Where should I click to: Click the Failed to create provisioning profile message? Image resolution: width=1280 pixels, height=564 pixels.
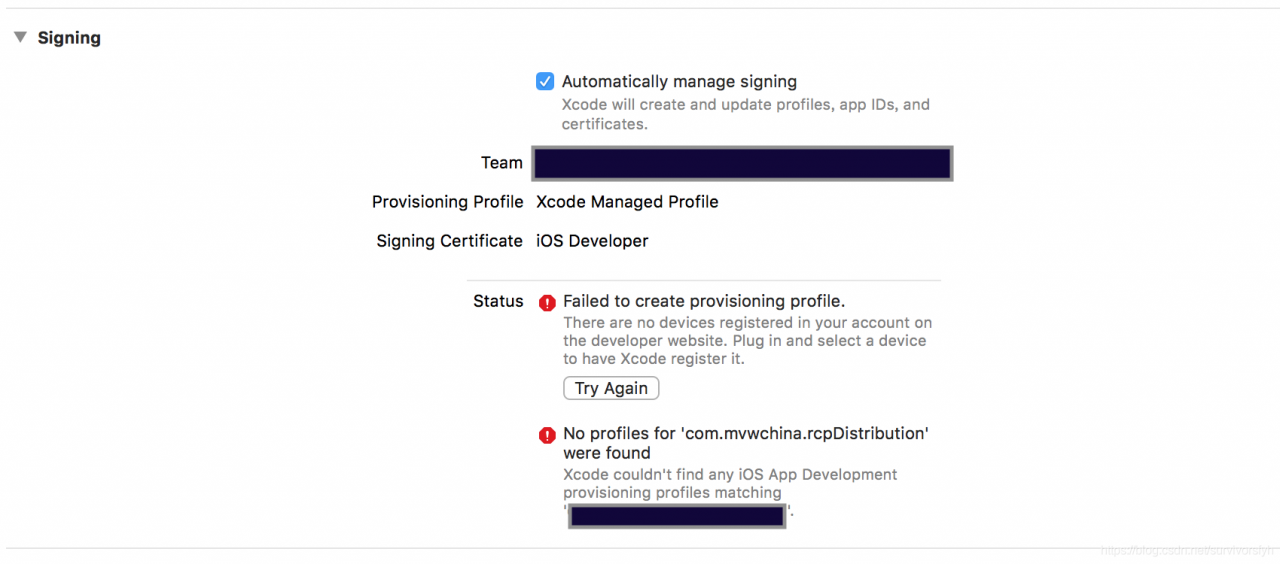704,301
